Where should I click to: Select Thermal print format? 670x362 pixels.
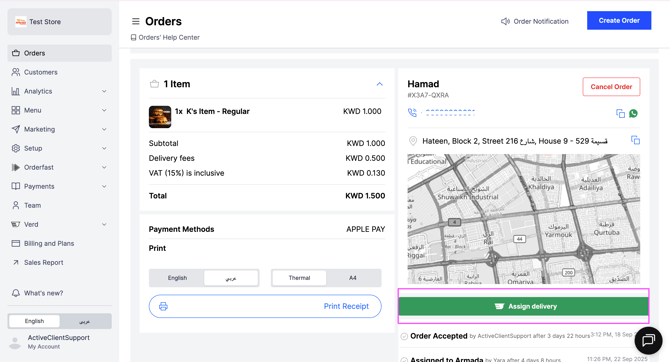299,278
